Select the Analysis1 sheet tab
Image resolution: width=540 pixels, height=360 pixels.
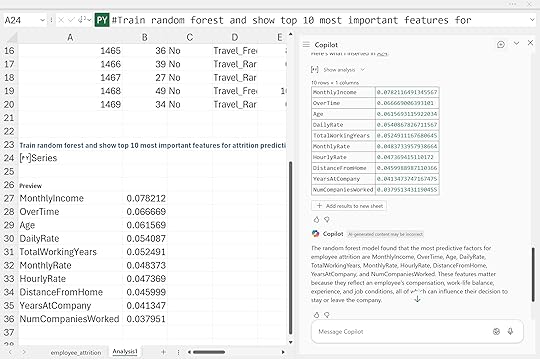125,351
